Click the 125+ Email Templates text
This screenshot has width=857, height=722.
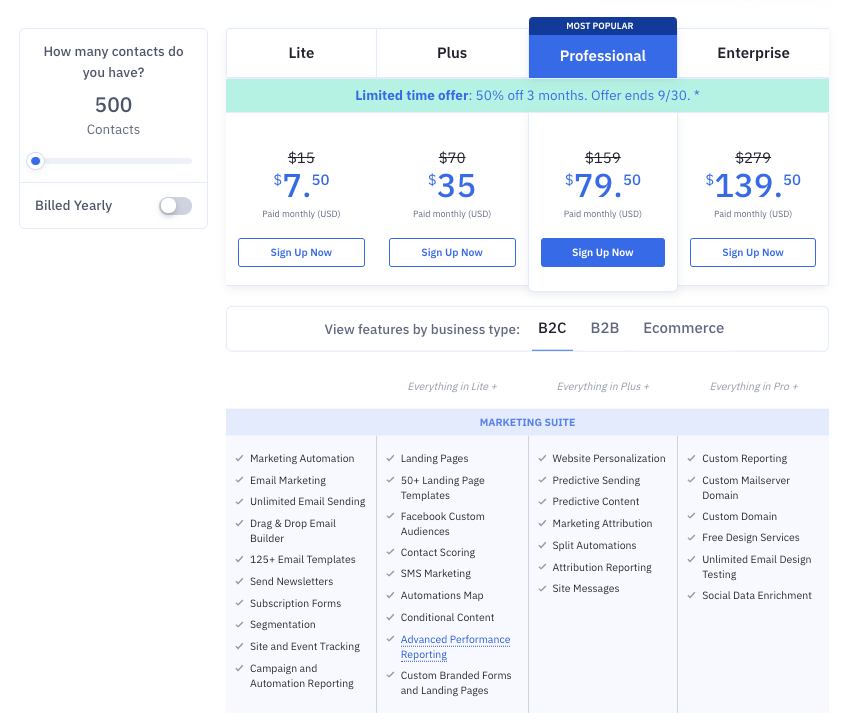tap(302, 559)
